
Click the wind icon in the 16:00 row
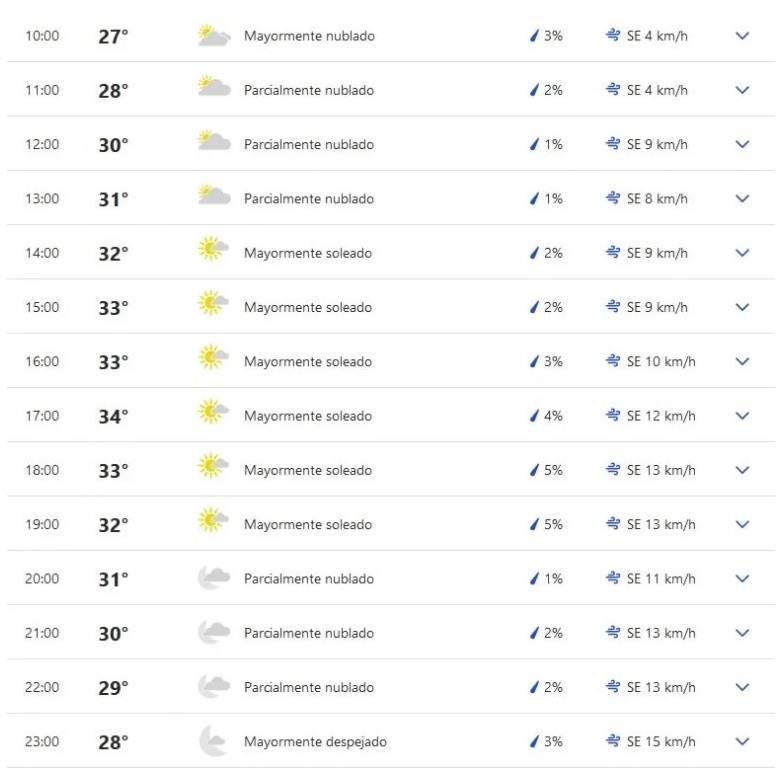[613, 361]
